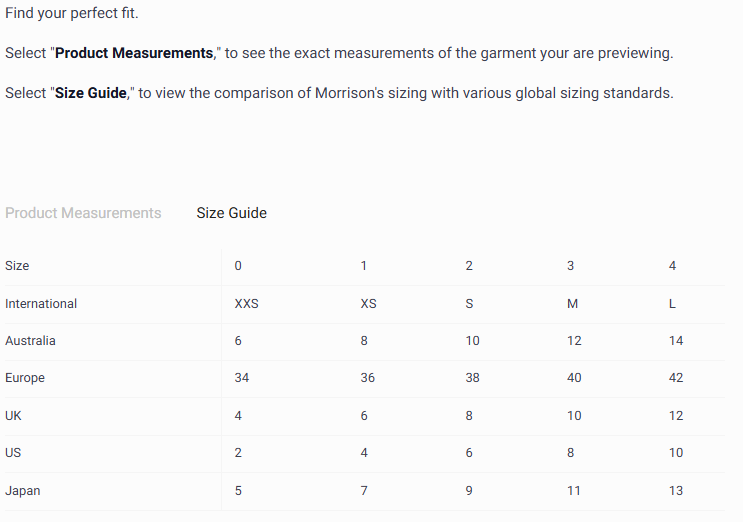Select the M international size cell
This screenshot has height=522, width=743.
[x=572, y=304]
